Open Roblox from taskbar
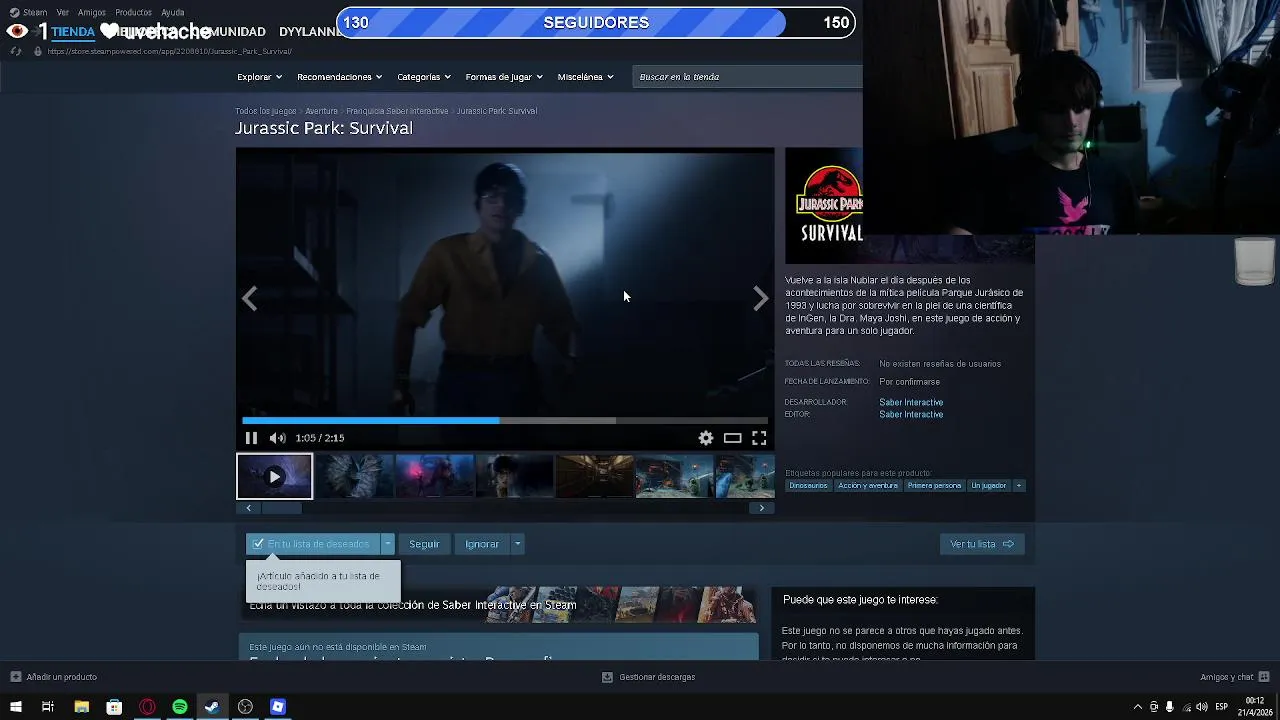The width and height of the screenshot is (1280, 720). (278, 707)
